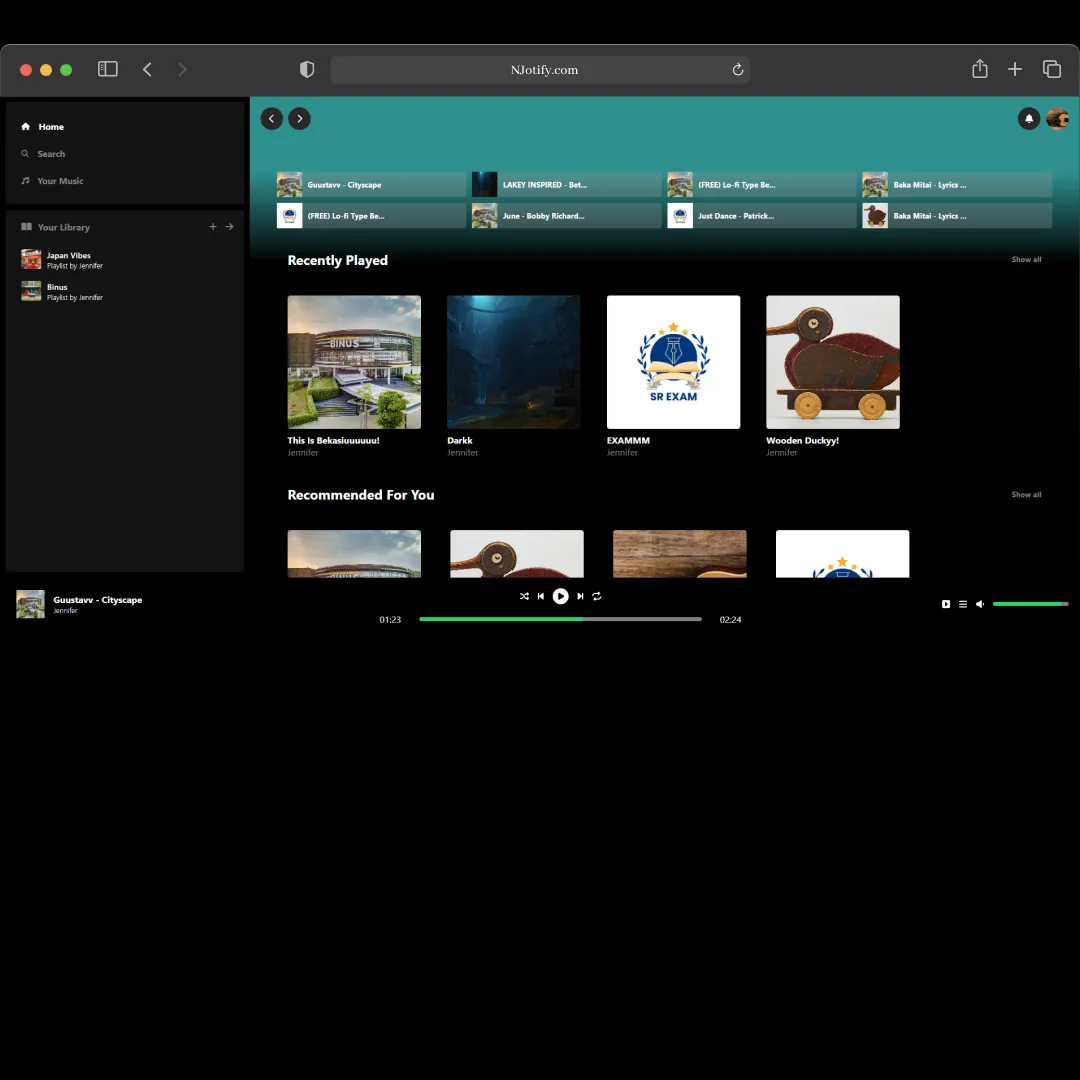Viewport: 1080px width, 1080px height.
Task: Toggle repeat mode
Action: [596, 596]
